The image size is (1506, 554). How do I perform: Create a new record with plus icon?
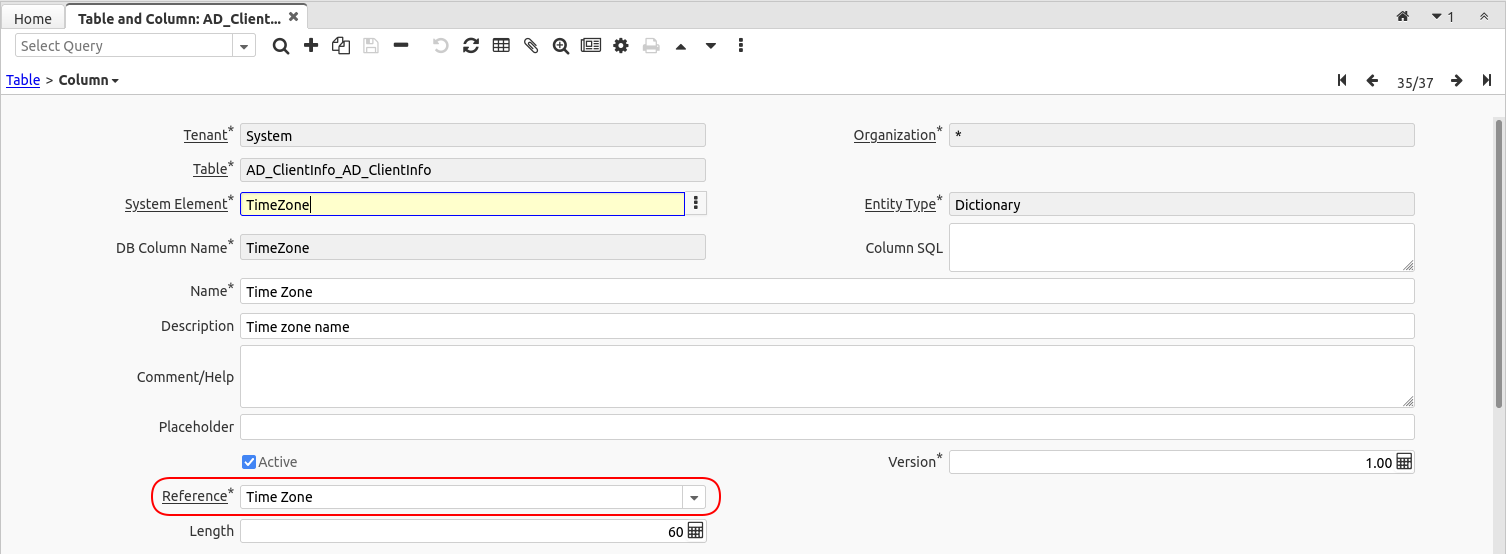(311, 46)
